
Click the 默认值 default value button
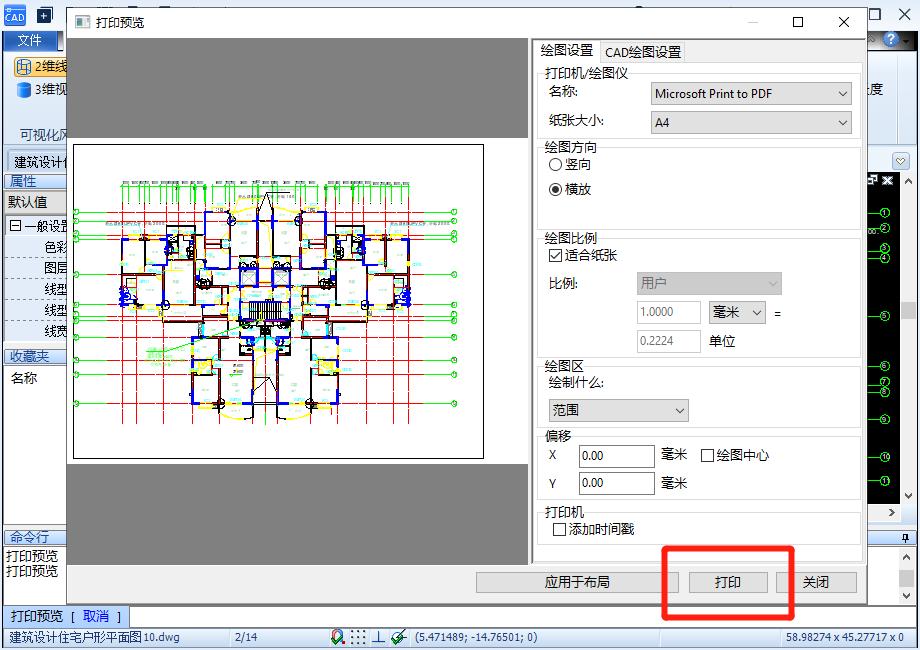(35, 202)
